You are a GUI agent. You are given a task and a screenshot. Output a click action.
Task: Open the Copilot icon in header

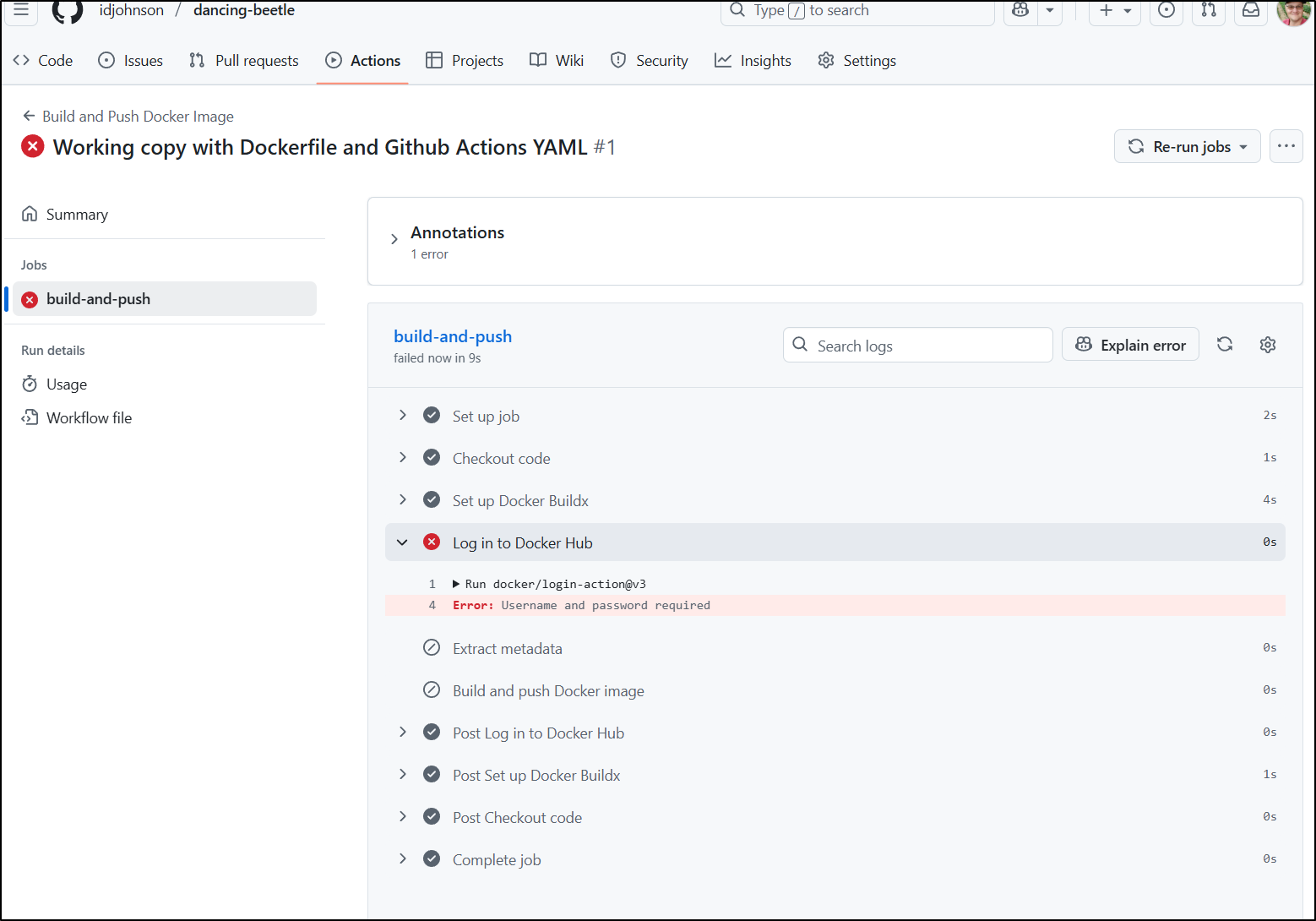click(1020, 10)
